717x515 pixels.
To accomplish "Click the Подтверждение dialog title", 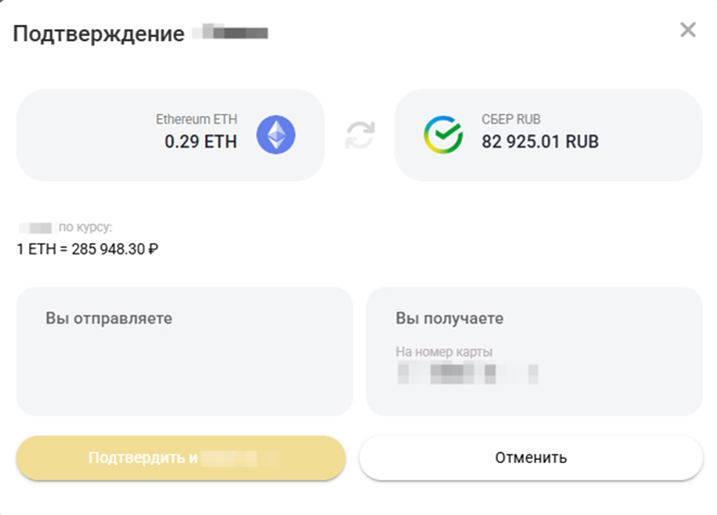I will click(x=98, y=33).
